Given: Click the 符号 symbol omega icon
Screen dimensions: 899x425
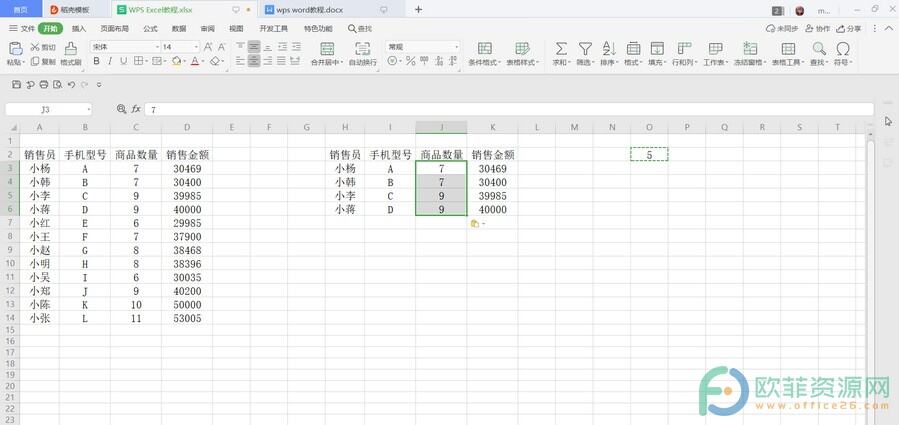Looking at the screenshot, I should point(843,48).
